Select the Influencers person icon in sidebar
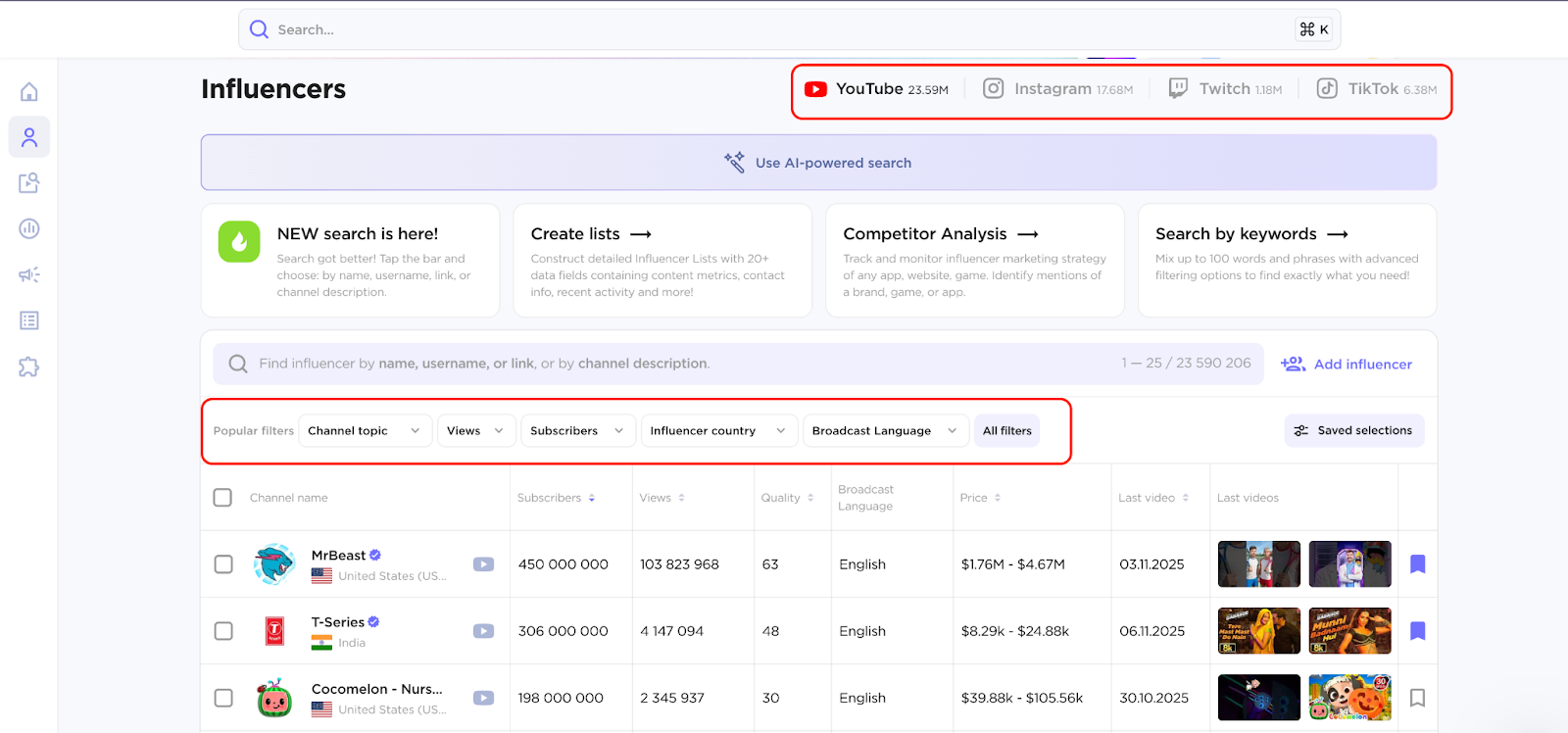1568x733 pixels. [29, 137]
